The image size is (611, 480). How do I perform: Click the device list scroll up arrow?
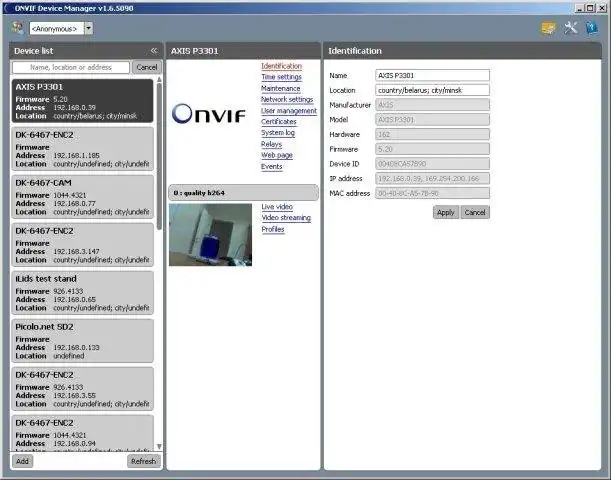coord(159,79)
